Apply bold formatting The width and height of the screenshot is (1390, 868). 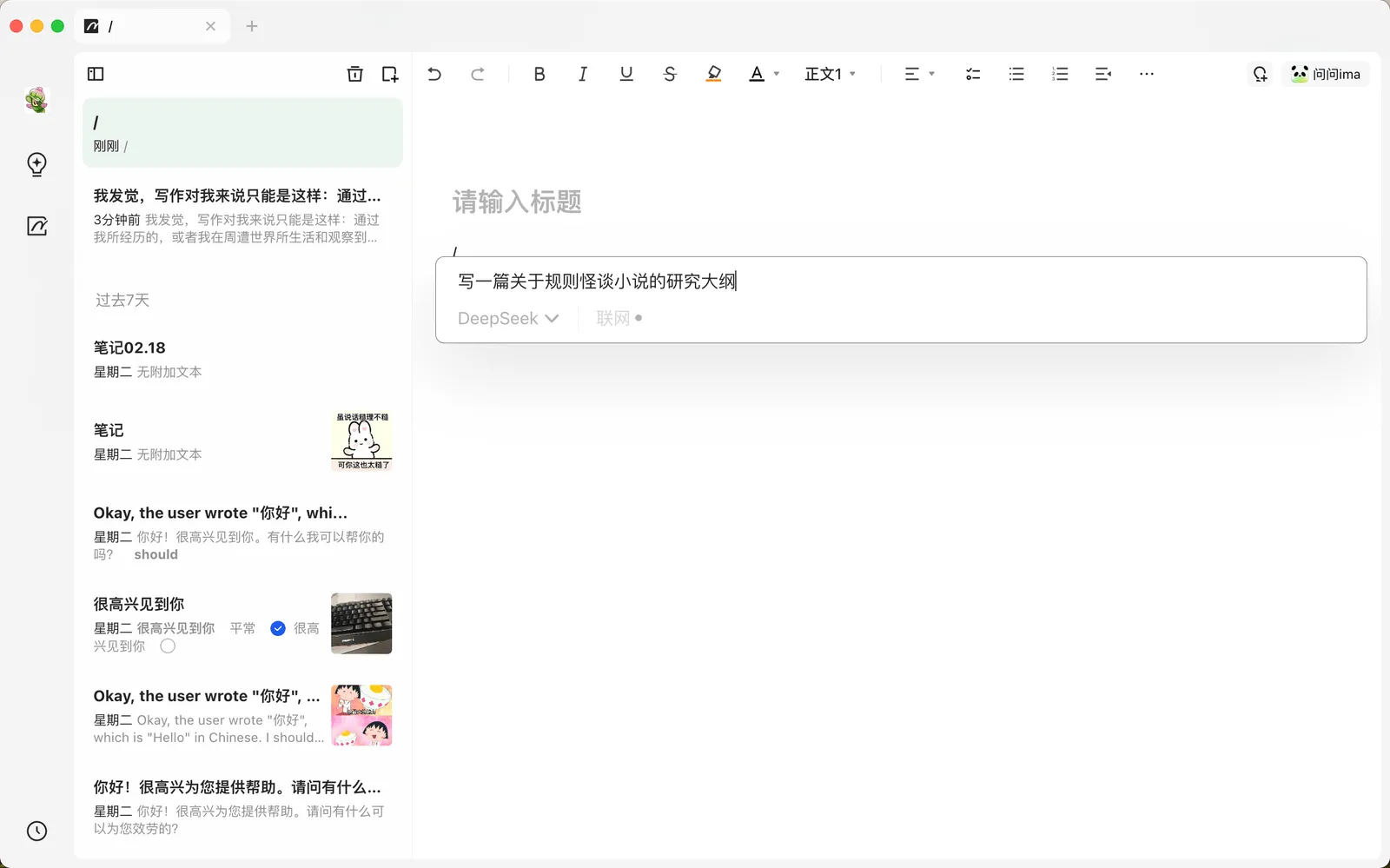click(539, 74)
